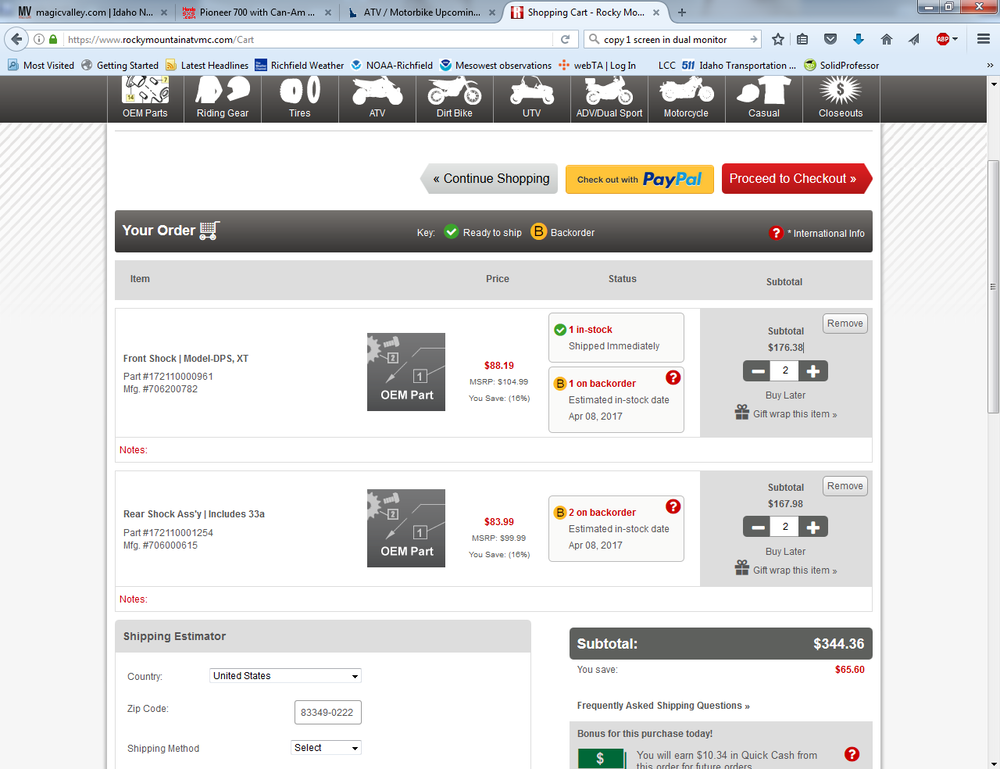The height and width of the screenshot is (769, 1000).
Task: Open the Shipping Method Select dropdown
Action: coord(326,748)
